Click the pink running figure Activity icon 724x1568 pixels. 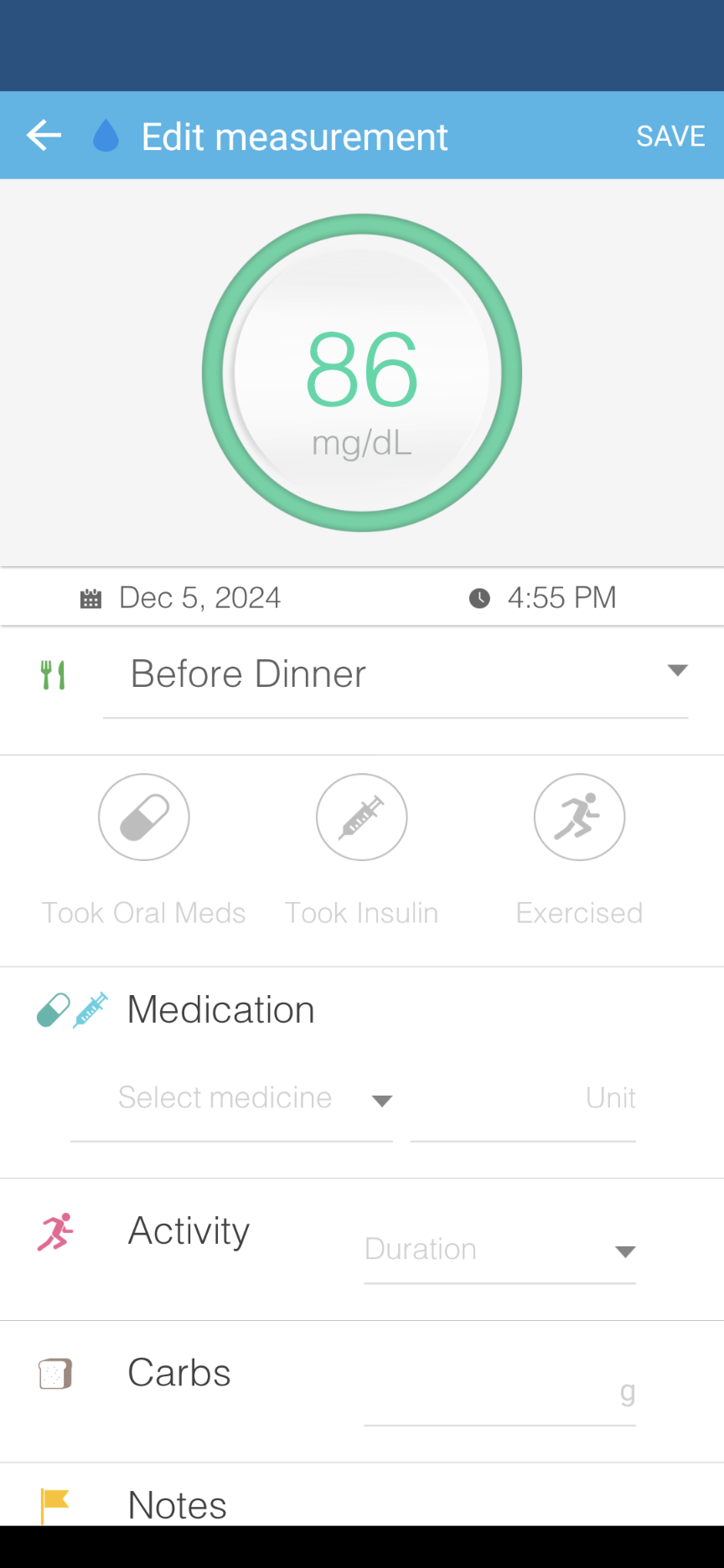point(55,1232)
